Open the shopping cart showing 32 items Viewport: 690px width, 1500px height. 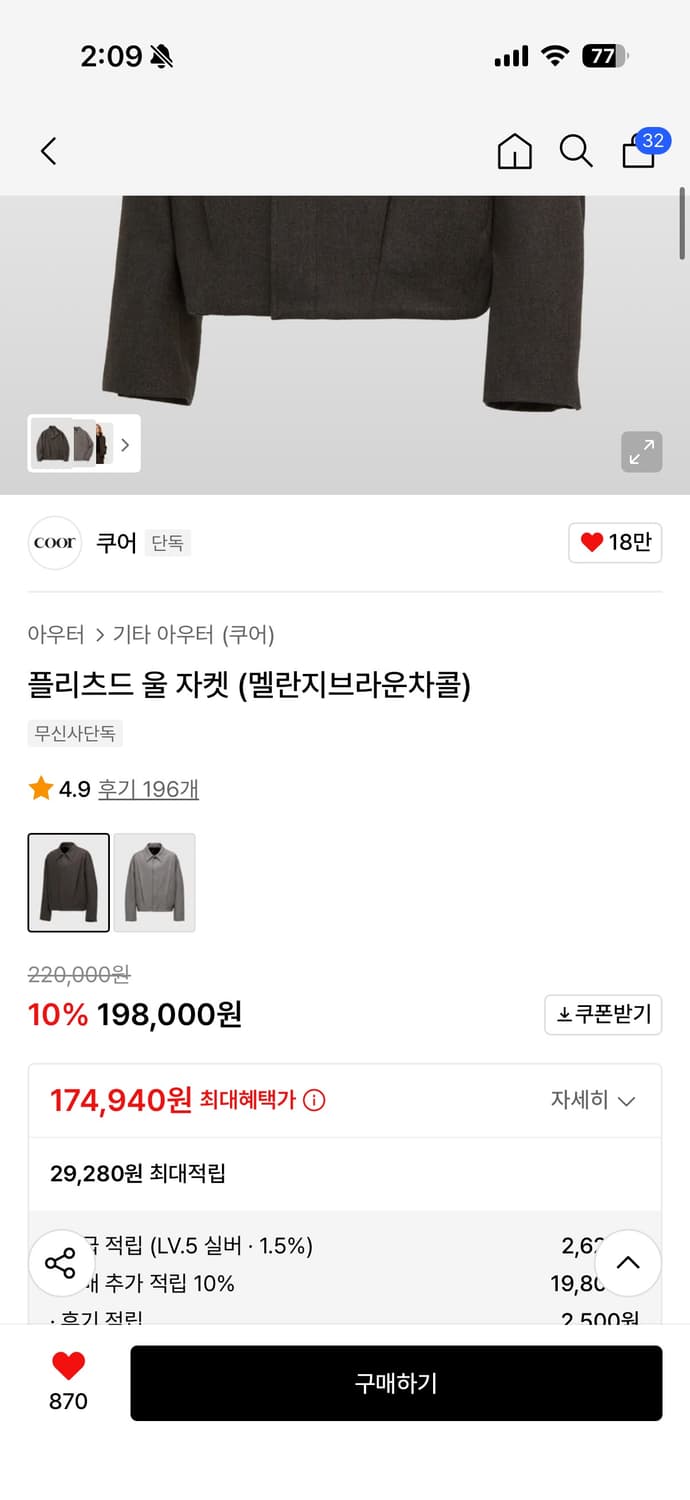(x=638, y=153)
